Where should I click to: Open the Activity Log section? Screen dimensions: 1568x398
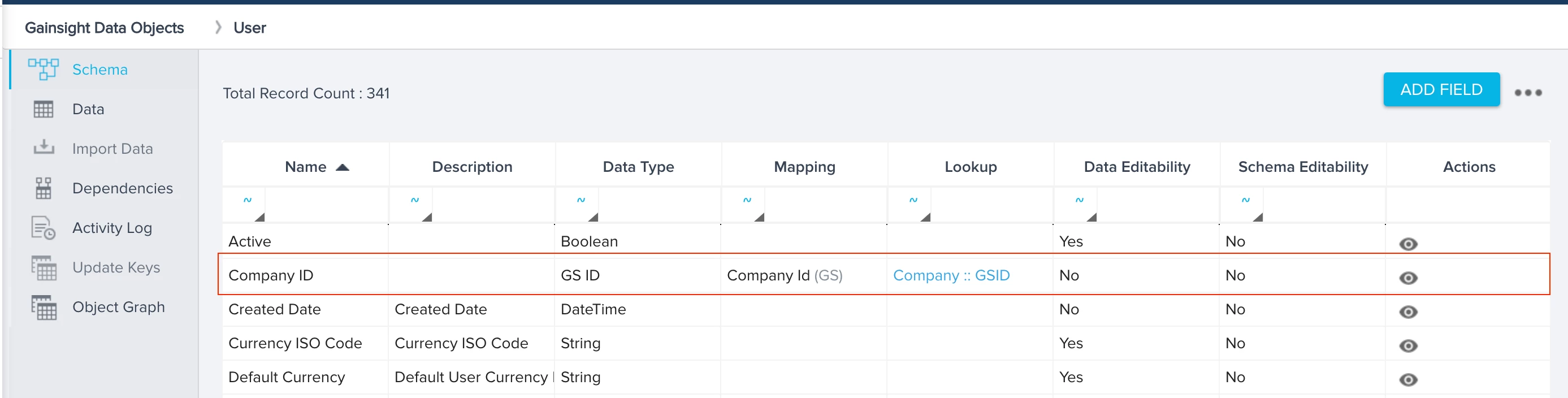click(104, 228)
